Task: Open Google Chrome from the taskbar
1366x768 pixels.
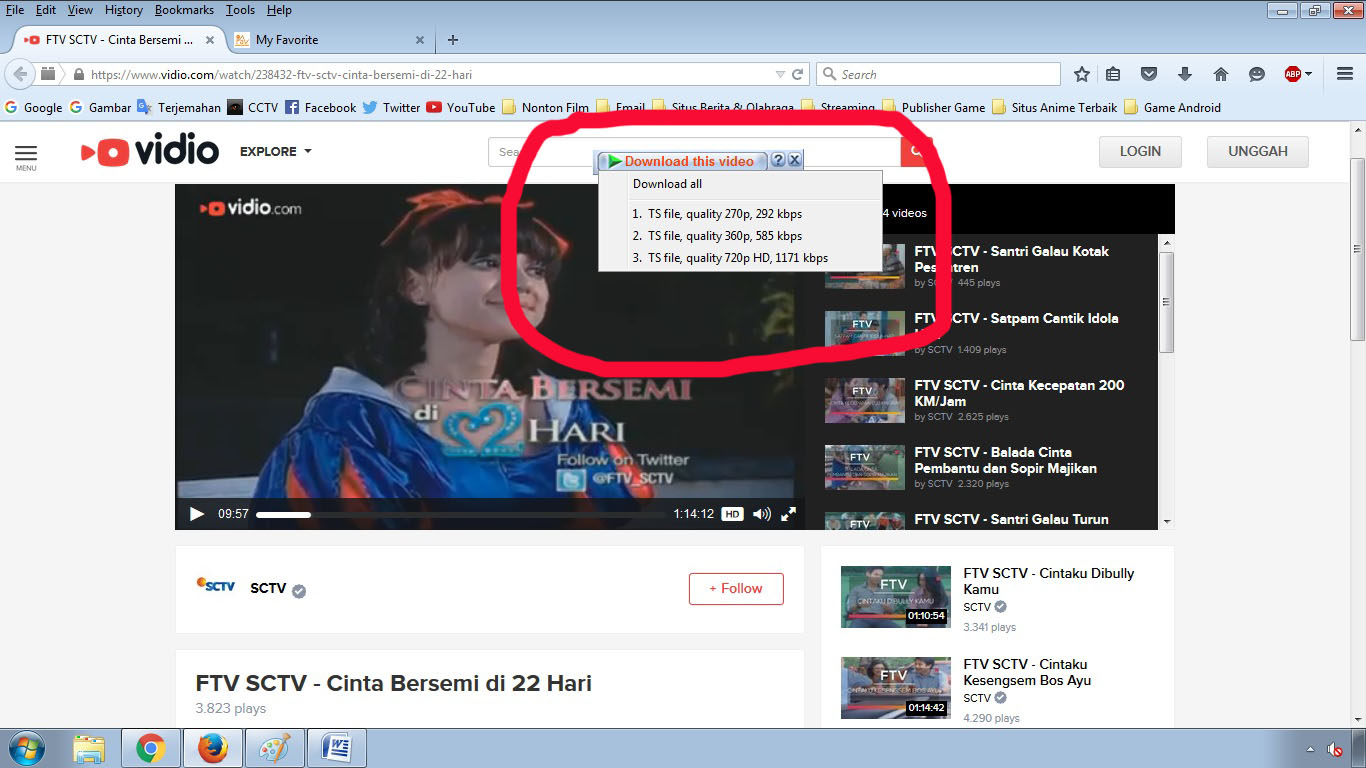Action: 151,748
